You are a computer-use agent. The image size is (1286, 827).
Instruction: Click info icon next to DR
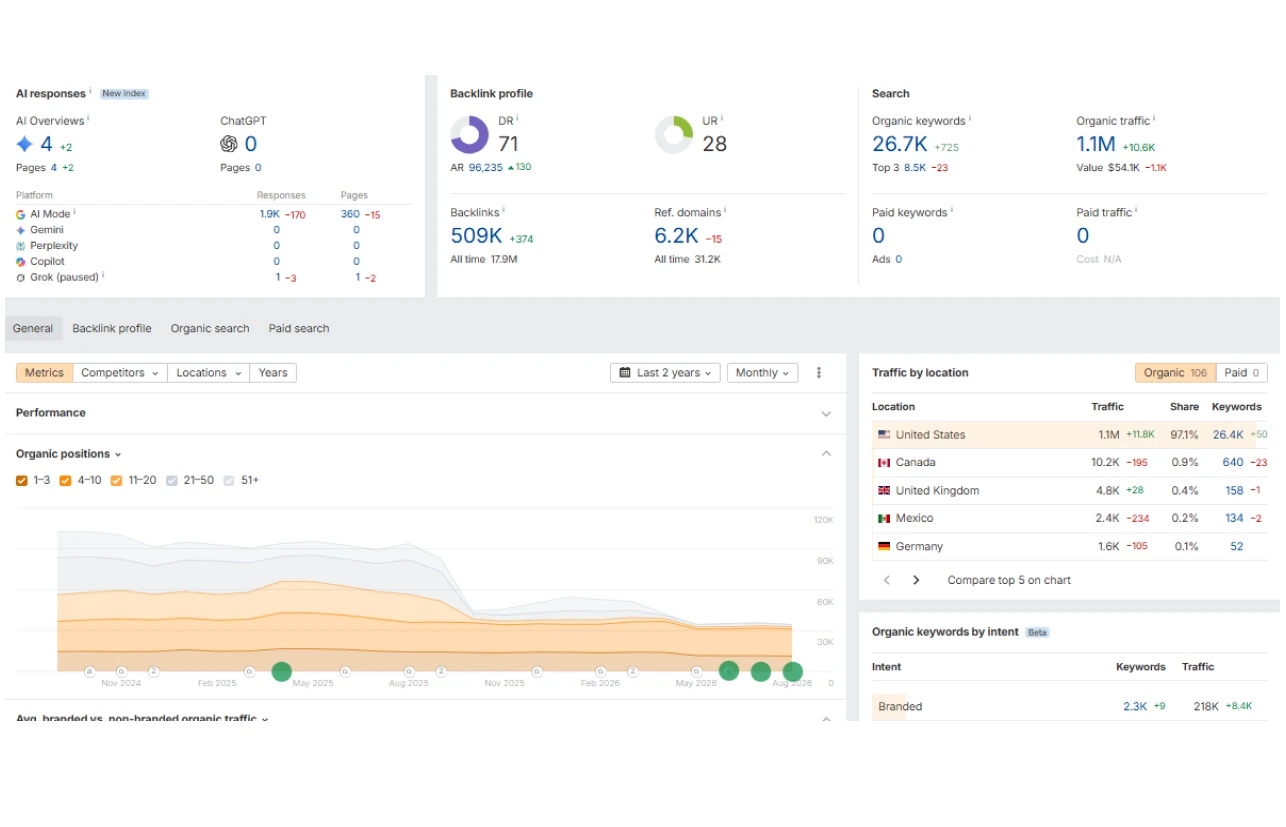click(x=518, y=118)
